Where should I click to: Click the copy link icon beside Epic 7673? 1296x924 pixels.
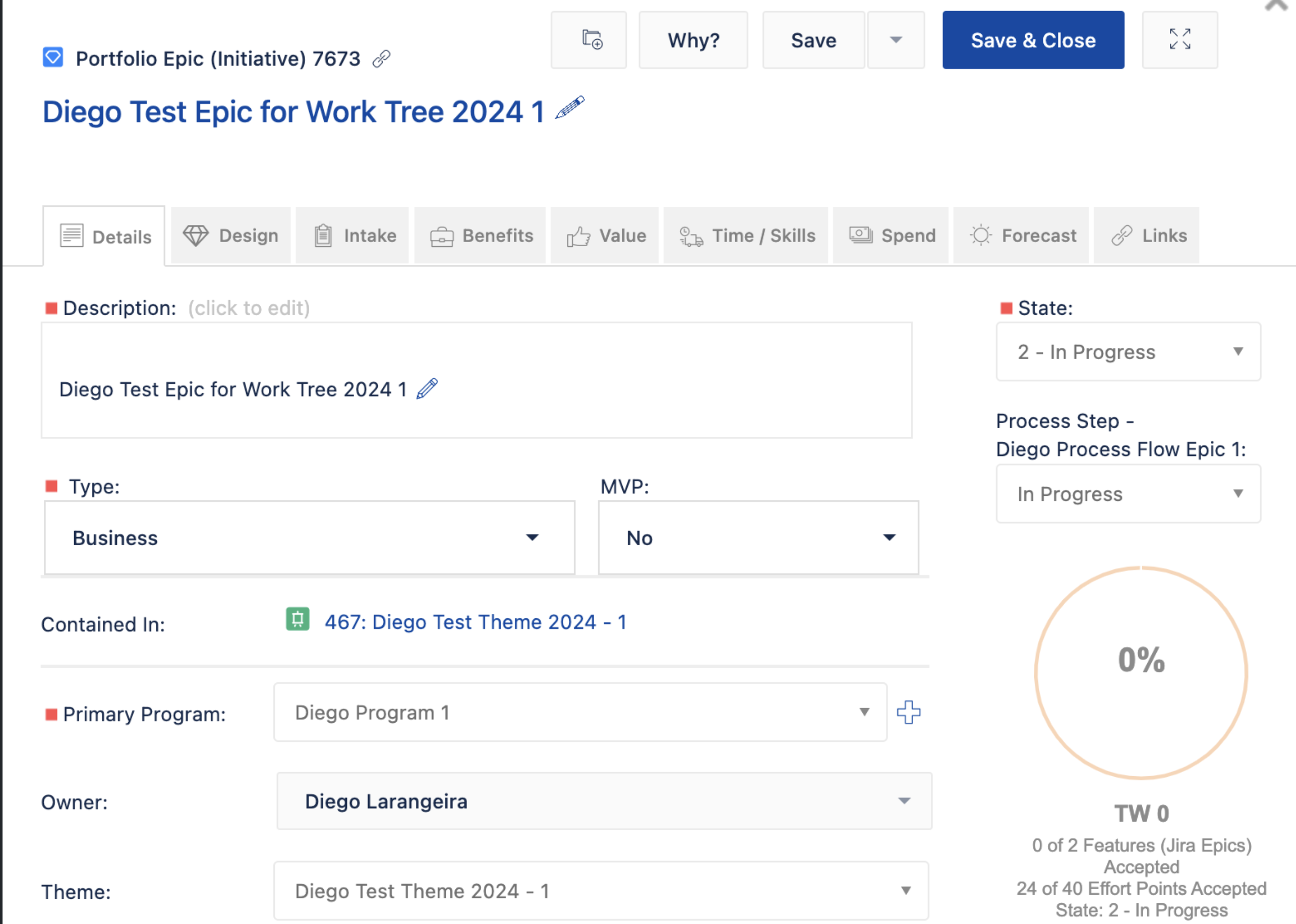tap(381, 59)
